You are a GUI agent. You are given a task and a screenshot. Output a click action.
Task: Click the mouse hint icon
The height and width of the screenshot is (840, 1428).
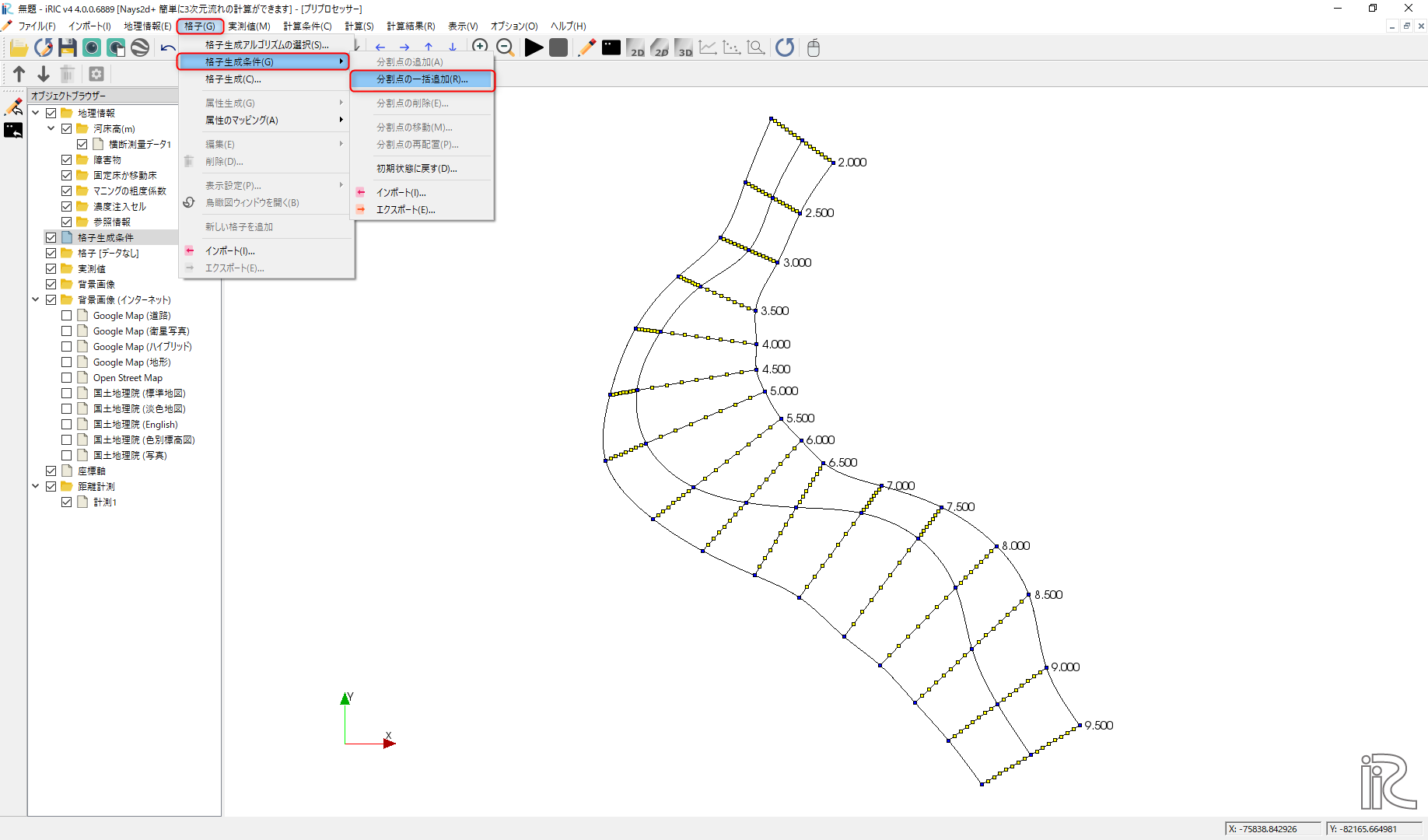click(x=814, y=47)
